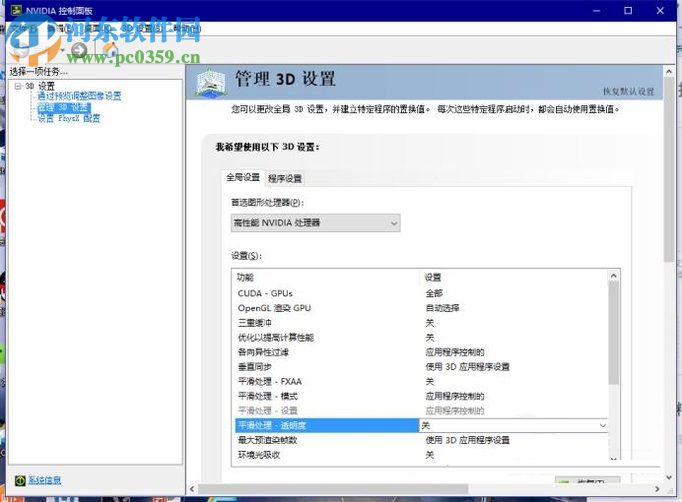
Task: Click the main panel vertical scrollbar thumb
Action: pyautogui.click(x=669, y=170)
